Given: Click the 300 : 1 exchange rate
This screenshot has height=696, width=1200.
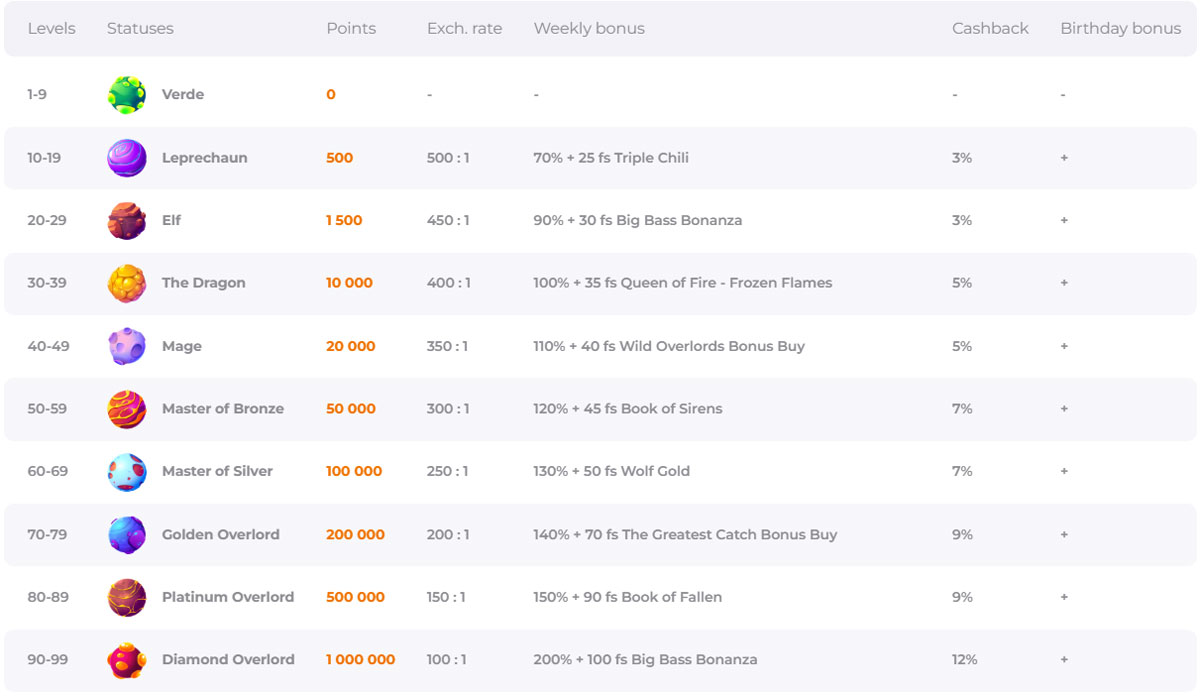Looking at the screenshot, I should pos(448,409).
